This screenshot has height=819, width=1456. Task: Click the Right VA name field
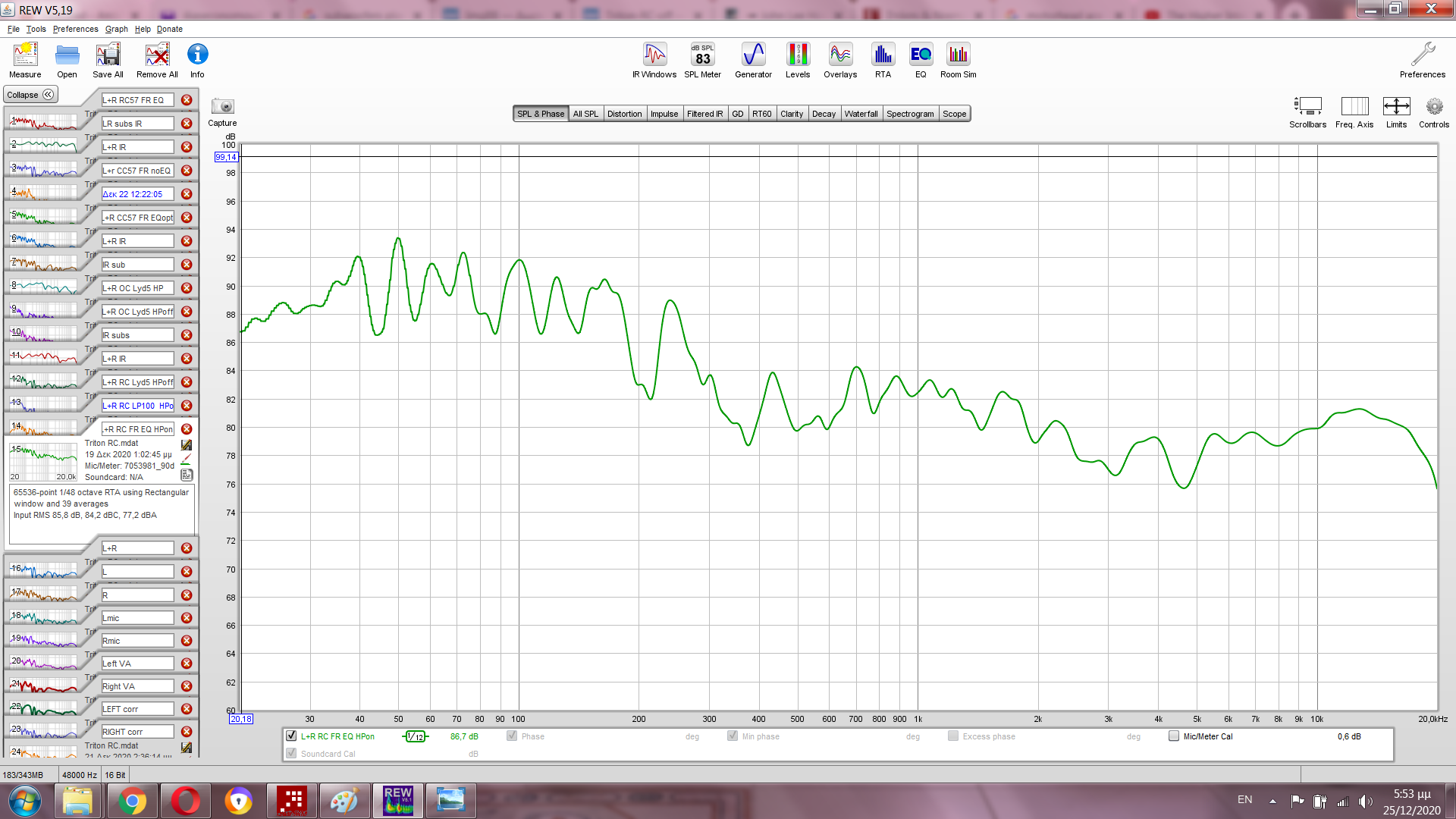137,686
